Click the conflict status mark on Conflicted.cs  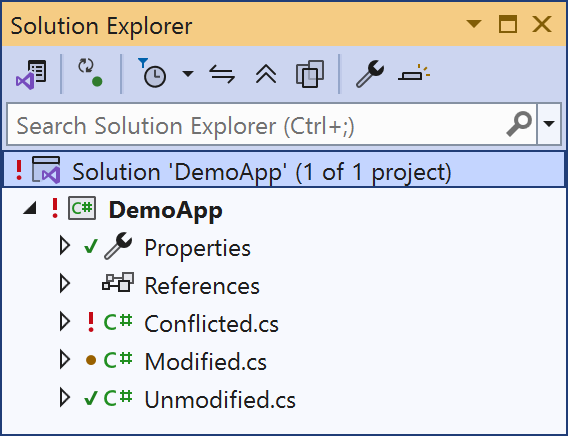tap(91, 322)
